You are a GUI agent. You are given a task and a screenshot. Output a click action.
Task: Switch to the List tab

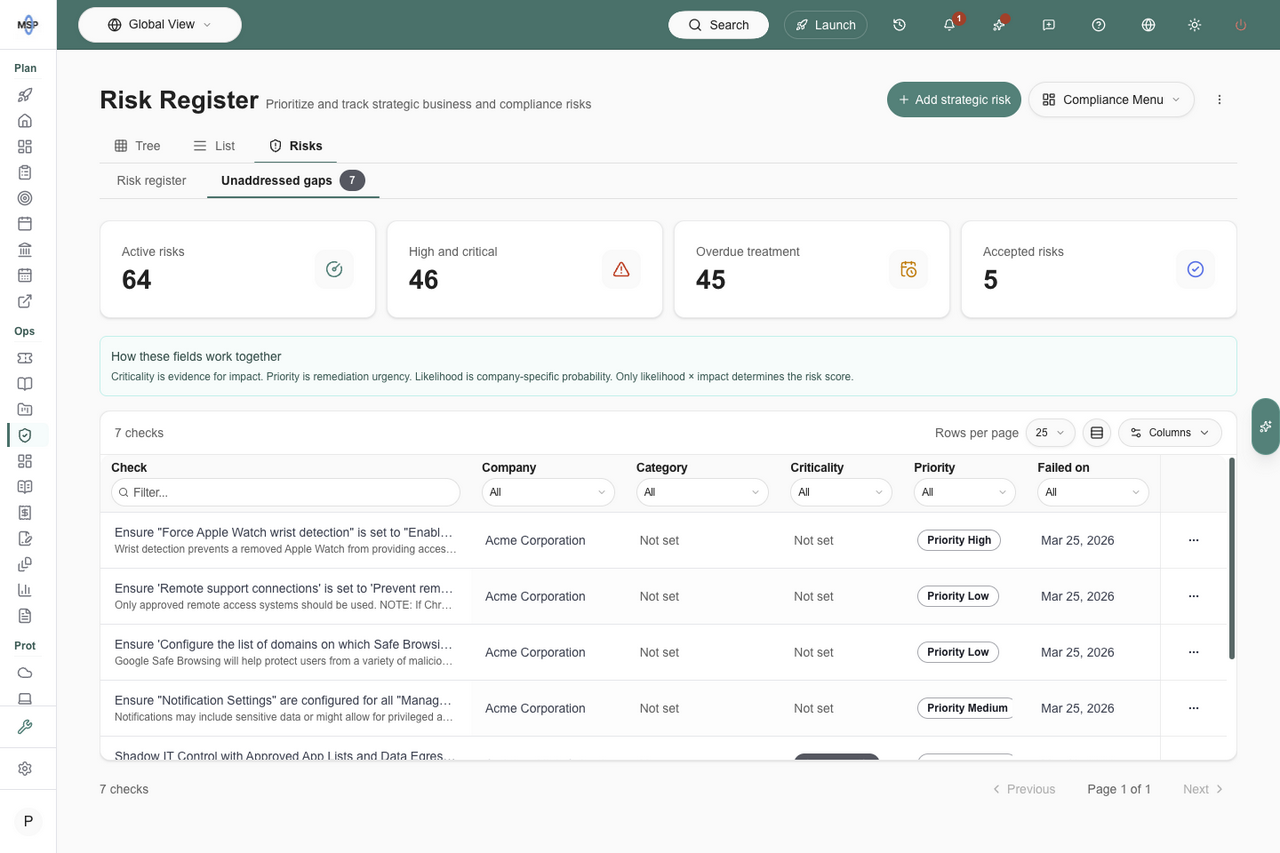(214, 146)
